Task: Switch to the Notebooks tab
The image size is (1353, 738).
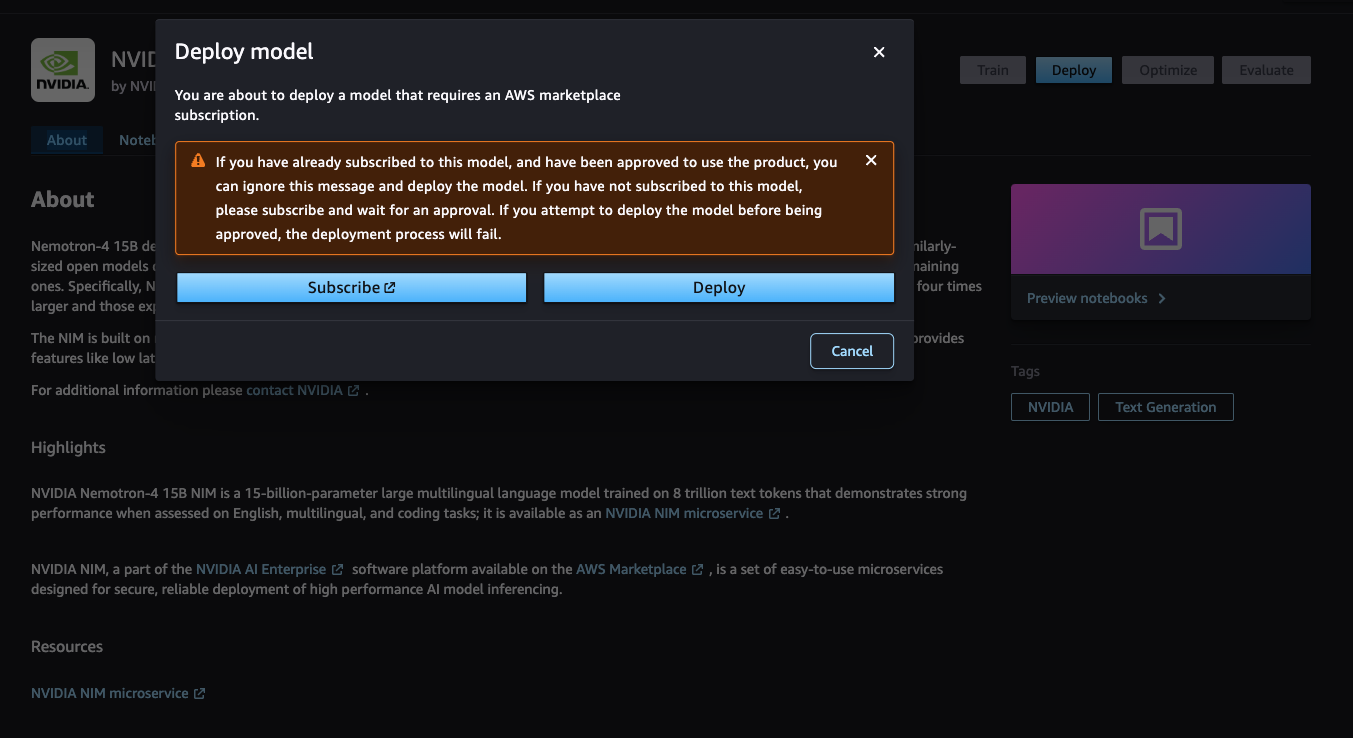Action: [136, 140]
